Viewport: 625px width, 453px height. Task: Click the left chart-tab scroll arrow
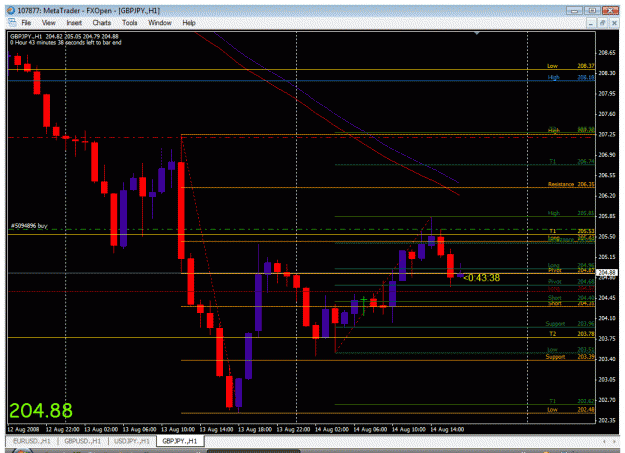604,441
